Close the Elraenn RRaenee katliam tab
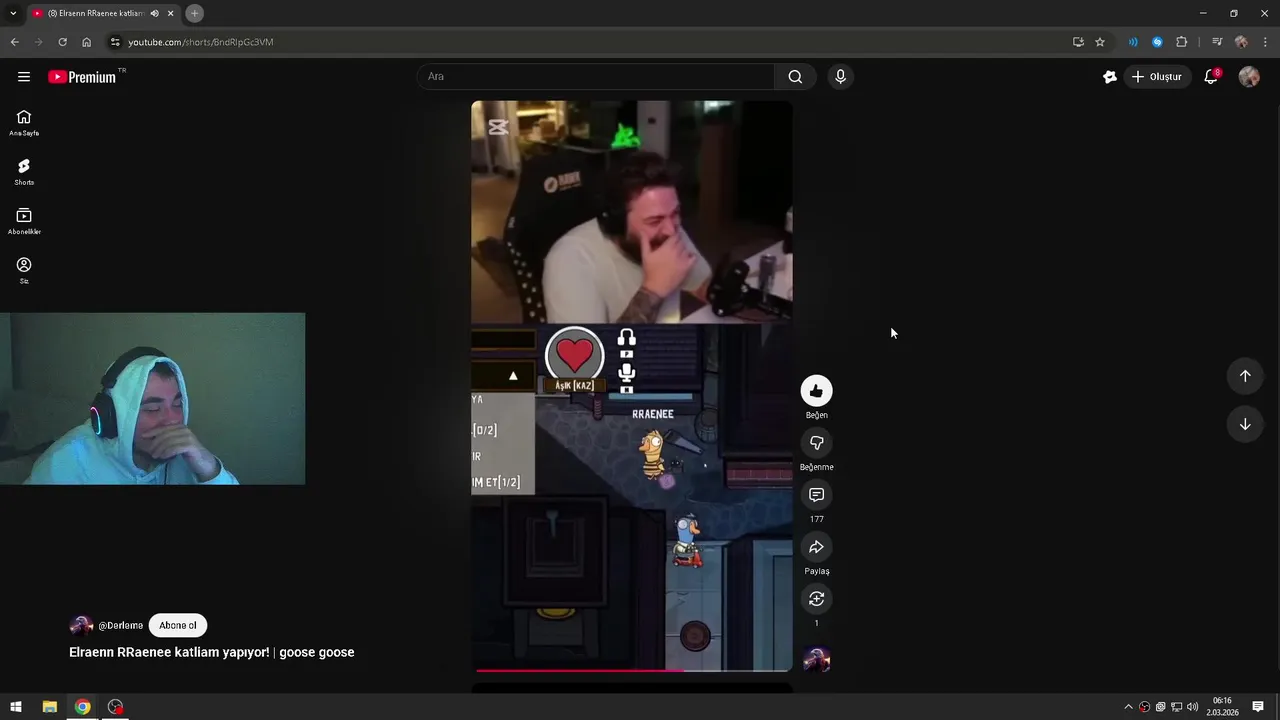Viewport: 1280px width, 720px height. click(x=171, y=13)
